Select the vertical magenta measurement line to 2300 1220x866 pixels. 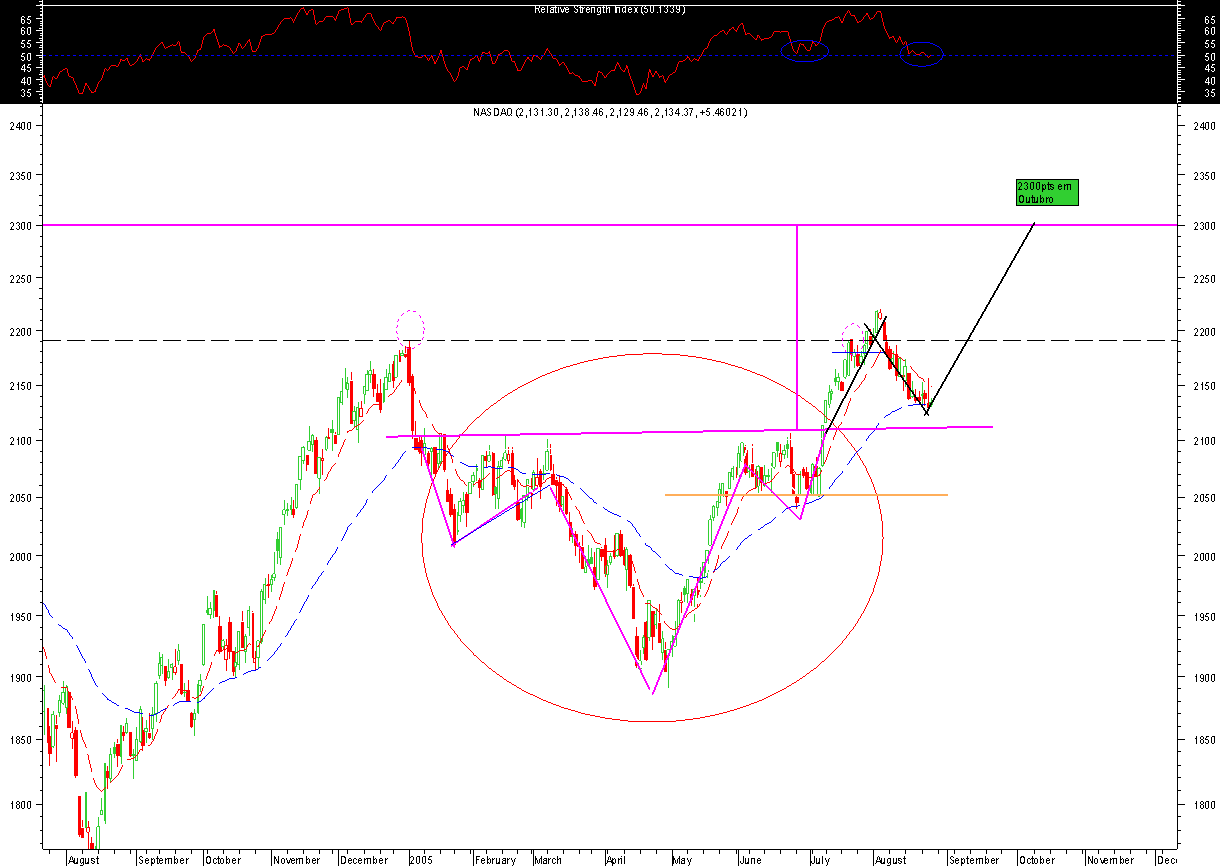796,330
